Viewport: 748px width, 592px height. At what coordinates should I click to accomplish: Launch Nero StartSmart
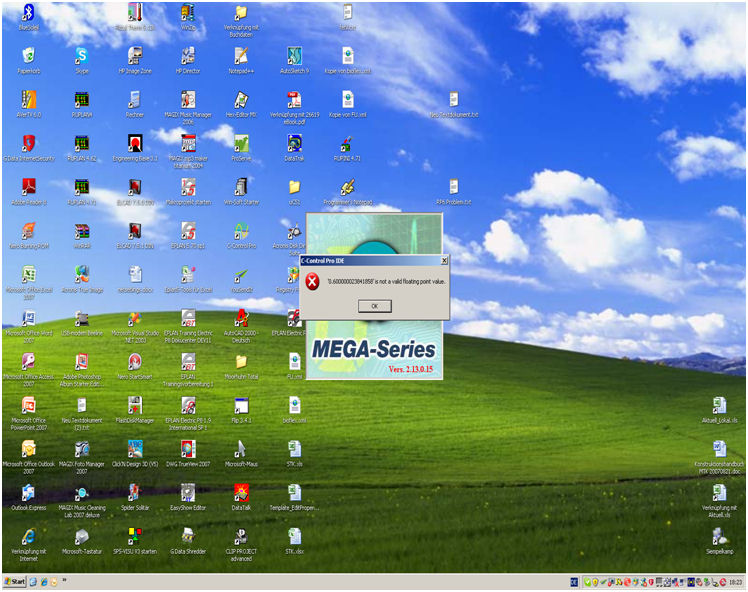point(134,361)
